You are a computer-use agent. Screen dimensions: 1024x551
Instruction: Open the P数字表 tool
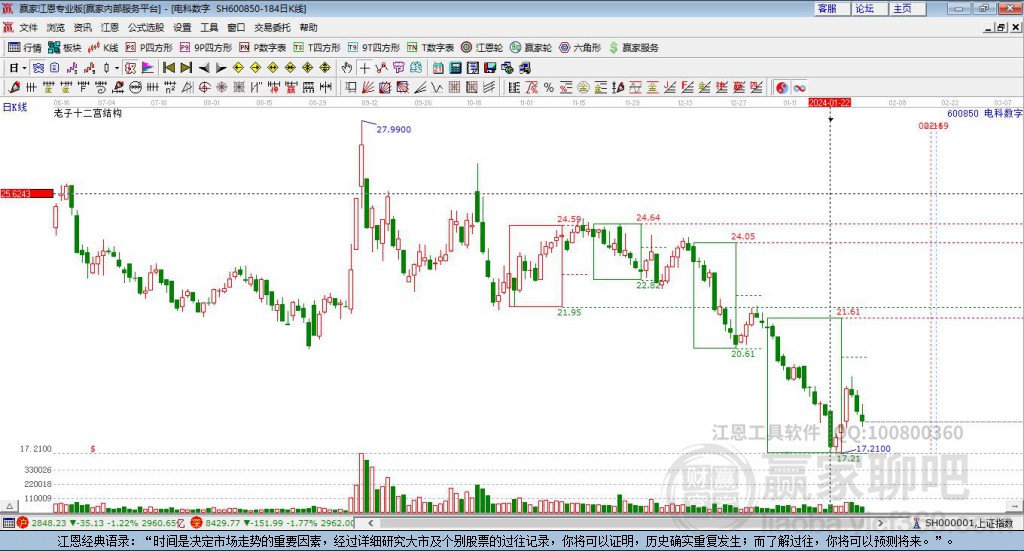(263, 48)
